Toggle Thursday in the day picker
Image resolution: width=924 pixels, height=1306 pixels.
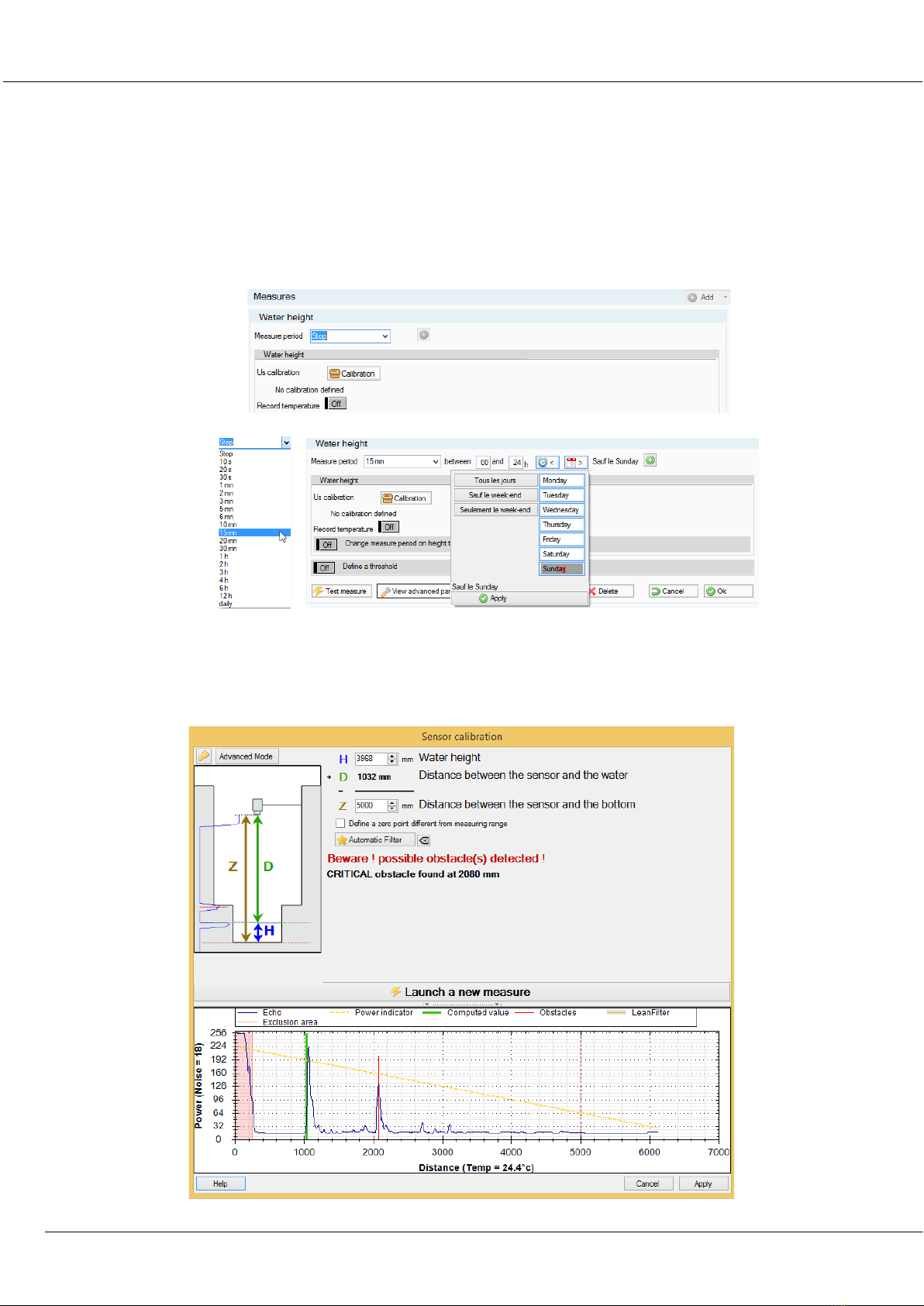click(562, 525)
